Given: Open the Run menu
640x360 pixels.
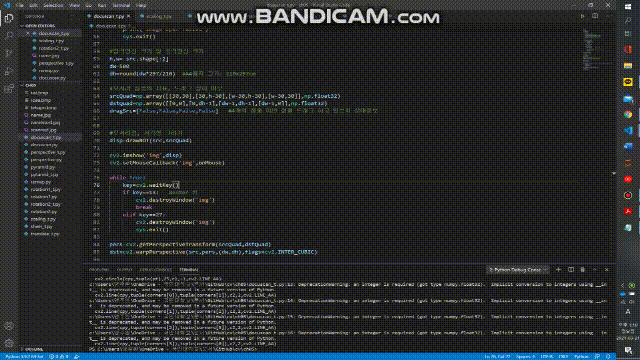Looking at the screenshot, I should pos(102,5).
